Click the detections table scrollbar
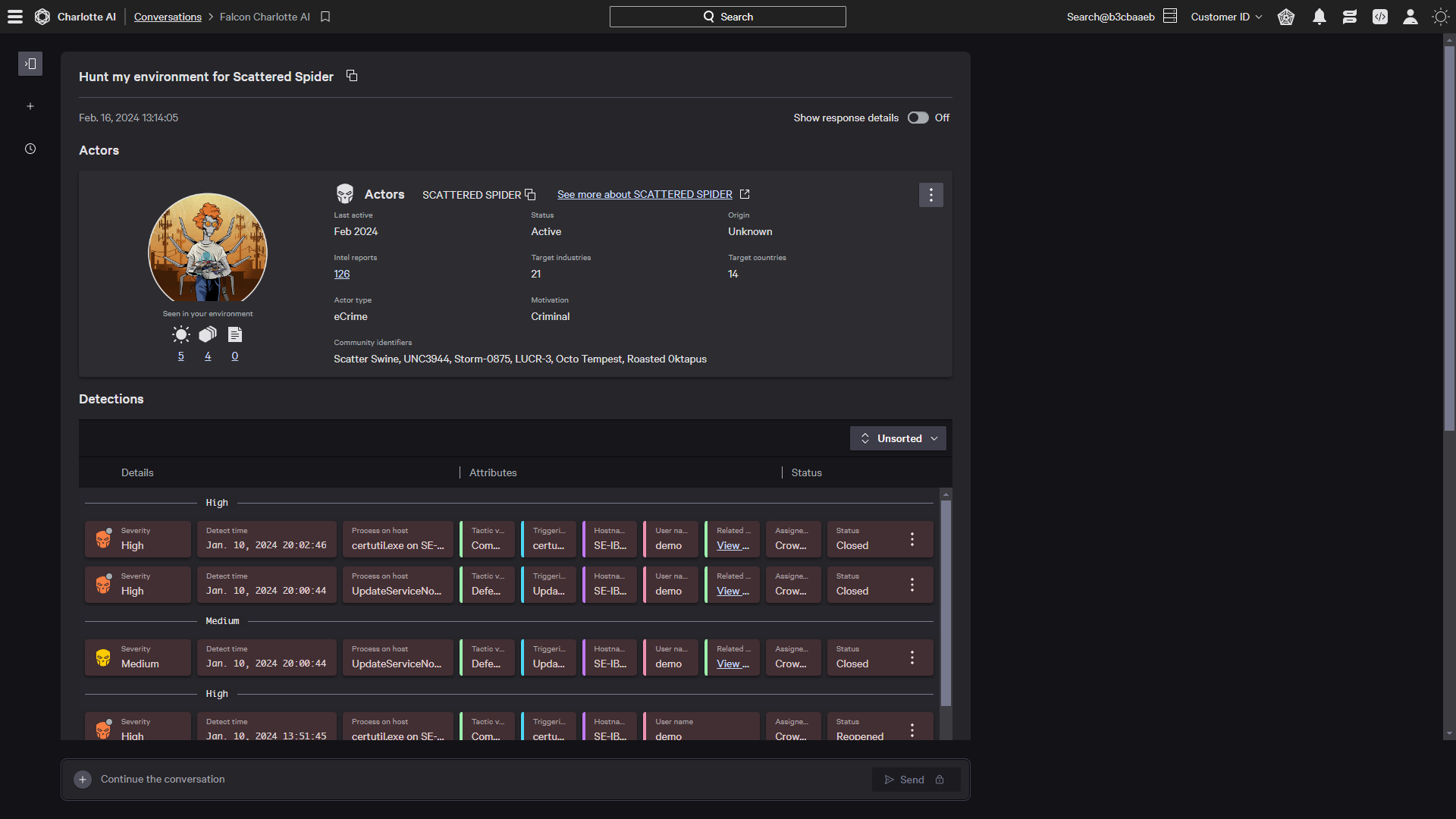The image size is (1456, 819). (946, 602)
